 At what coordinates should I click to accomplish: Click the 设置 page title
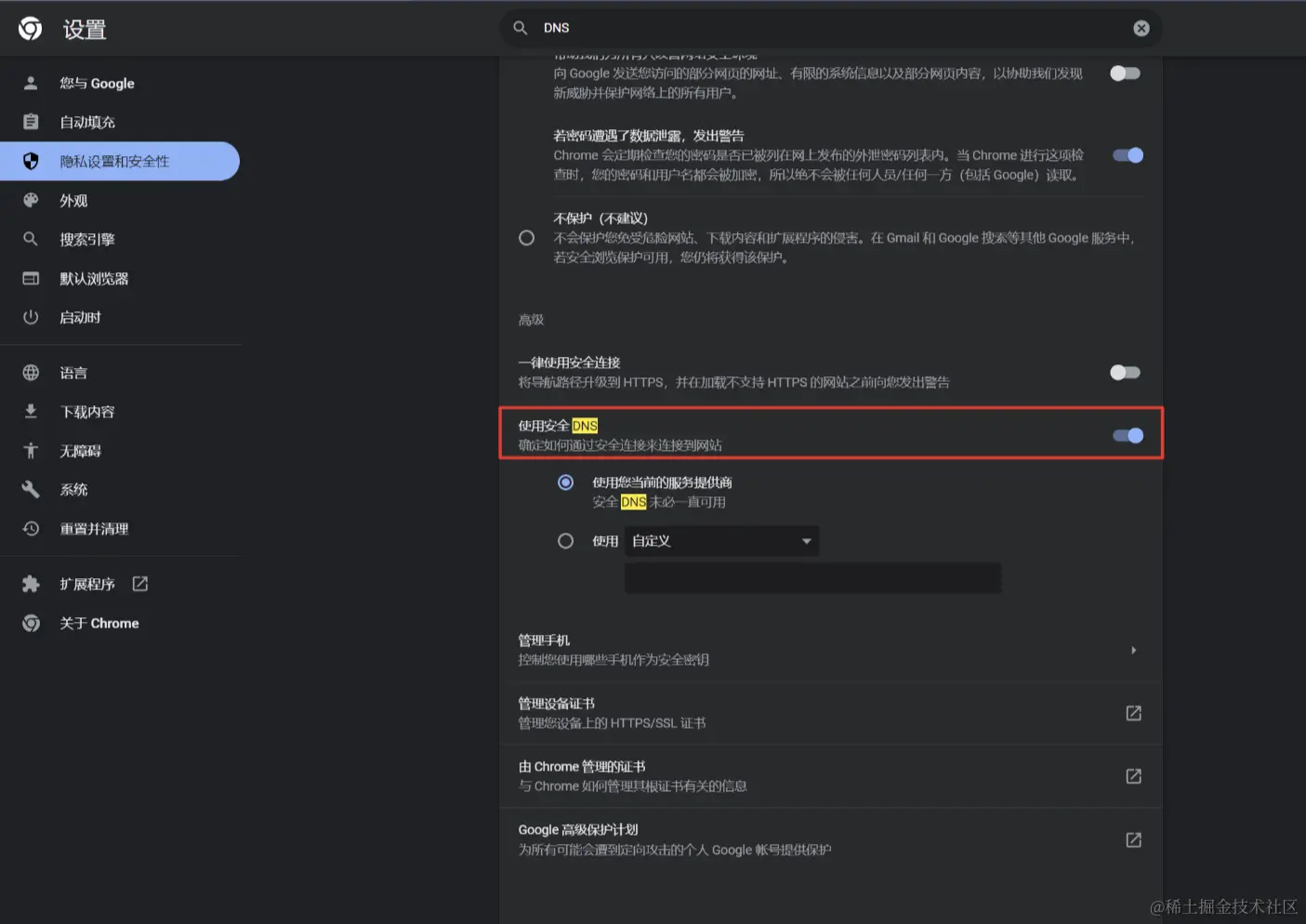coord(85,30)
